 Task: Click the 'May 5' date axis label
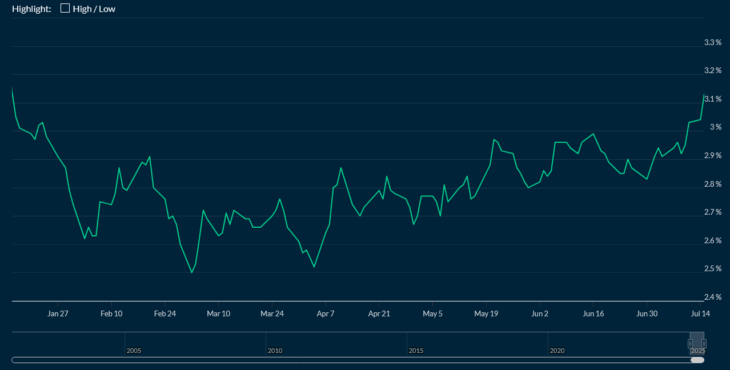point(433,314)
